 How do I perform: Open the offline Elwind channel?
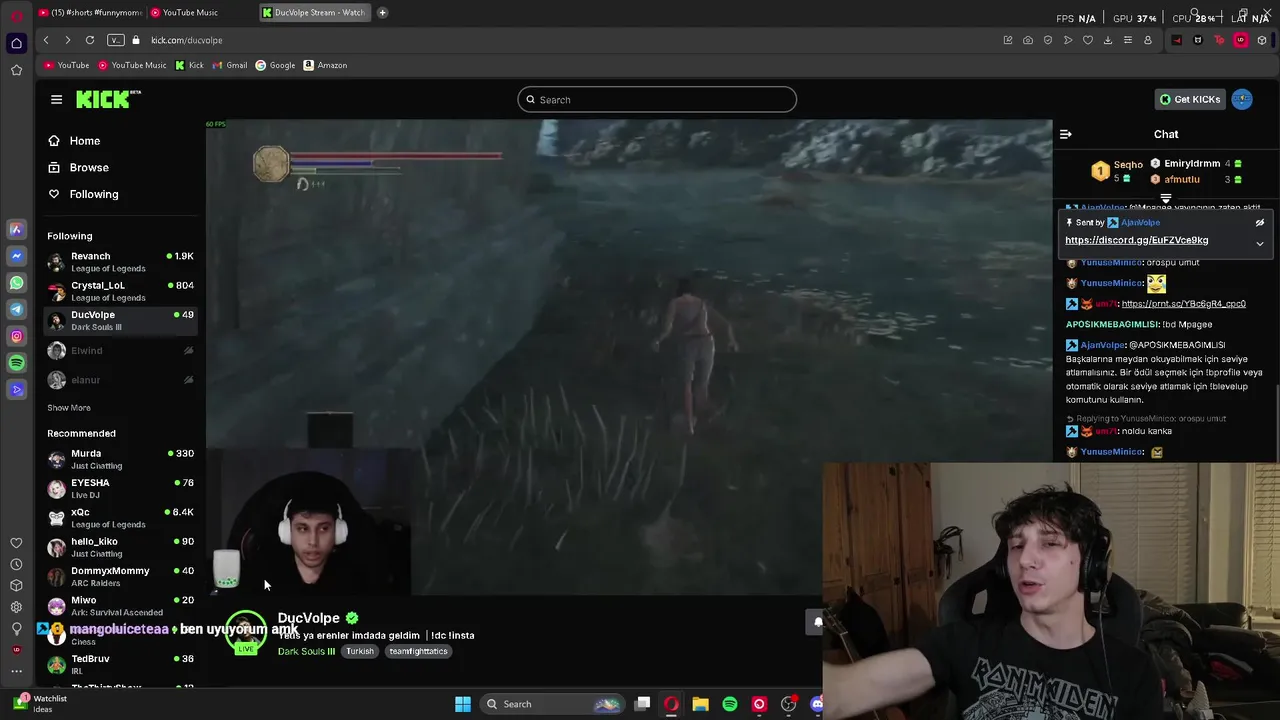tap(120, 351)
